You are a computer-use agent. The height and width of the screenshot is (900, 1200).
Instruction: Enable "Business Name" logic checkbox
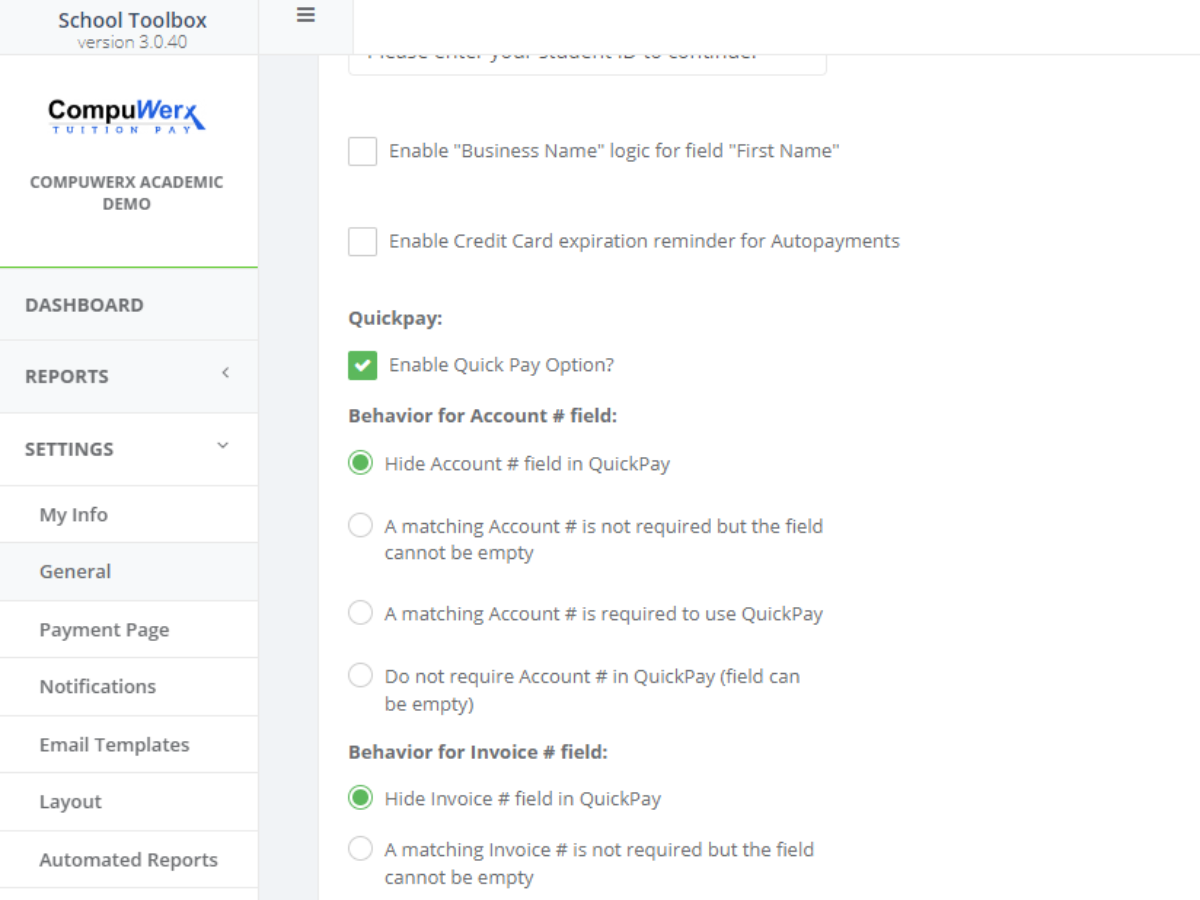point(362,151)
